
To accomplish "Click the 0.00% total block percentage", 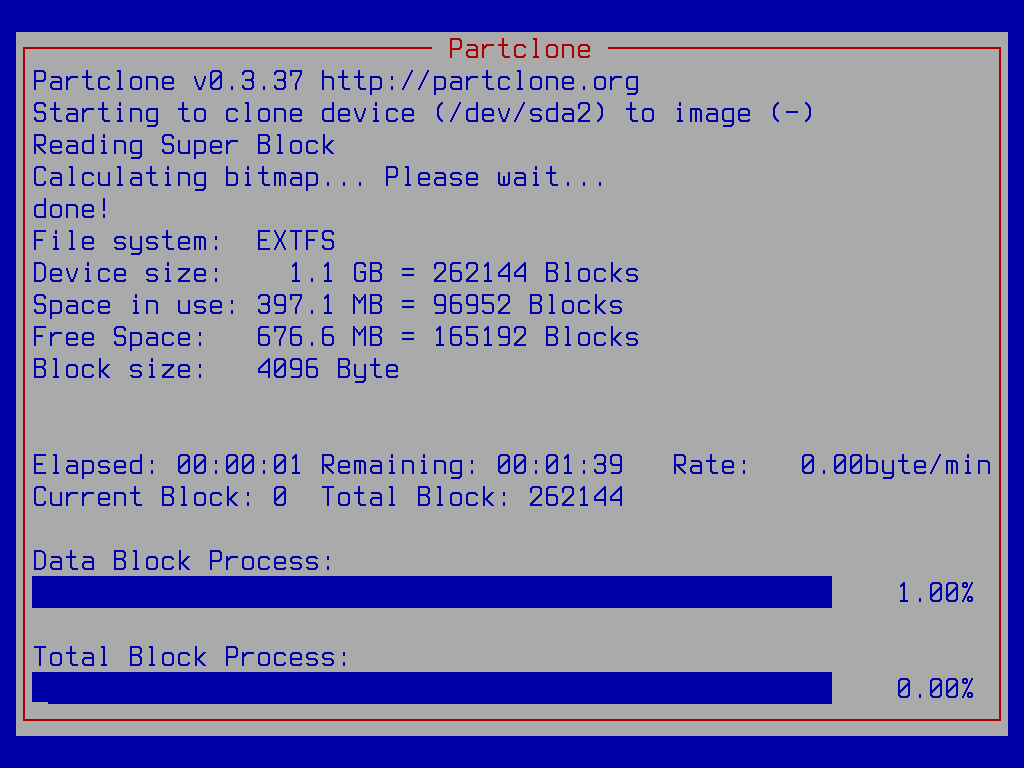I will pyautogui.click(x=935, y=689).
